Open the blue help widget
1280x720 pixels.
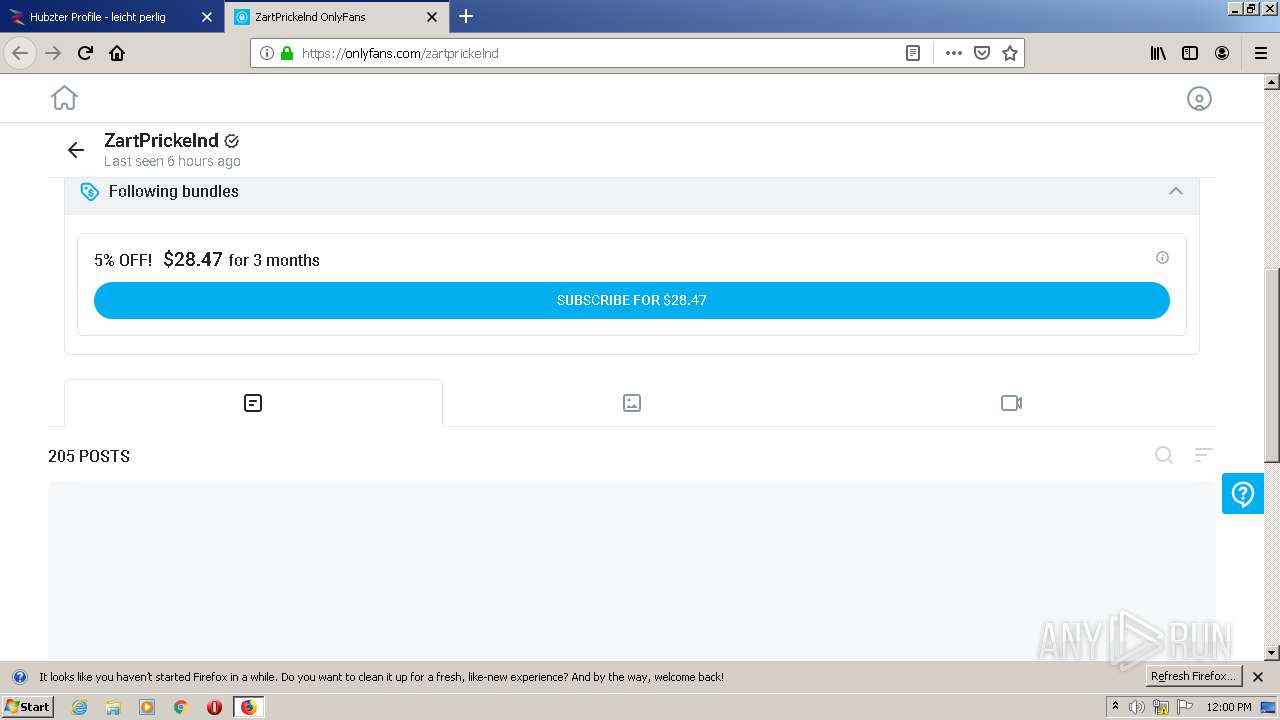[1243, 494]
